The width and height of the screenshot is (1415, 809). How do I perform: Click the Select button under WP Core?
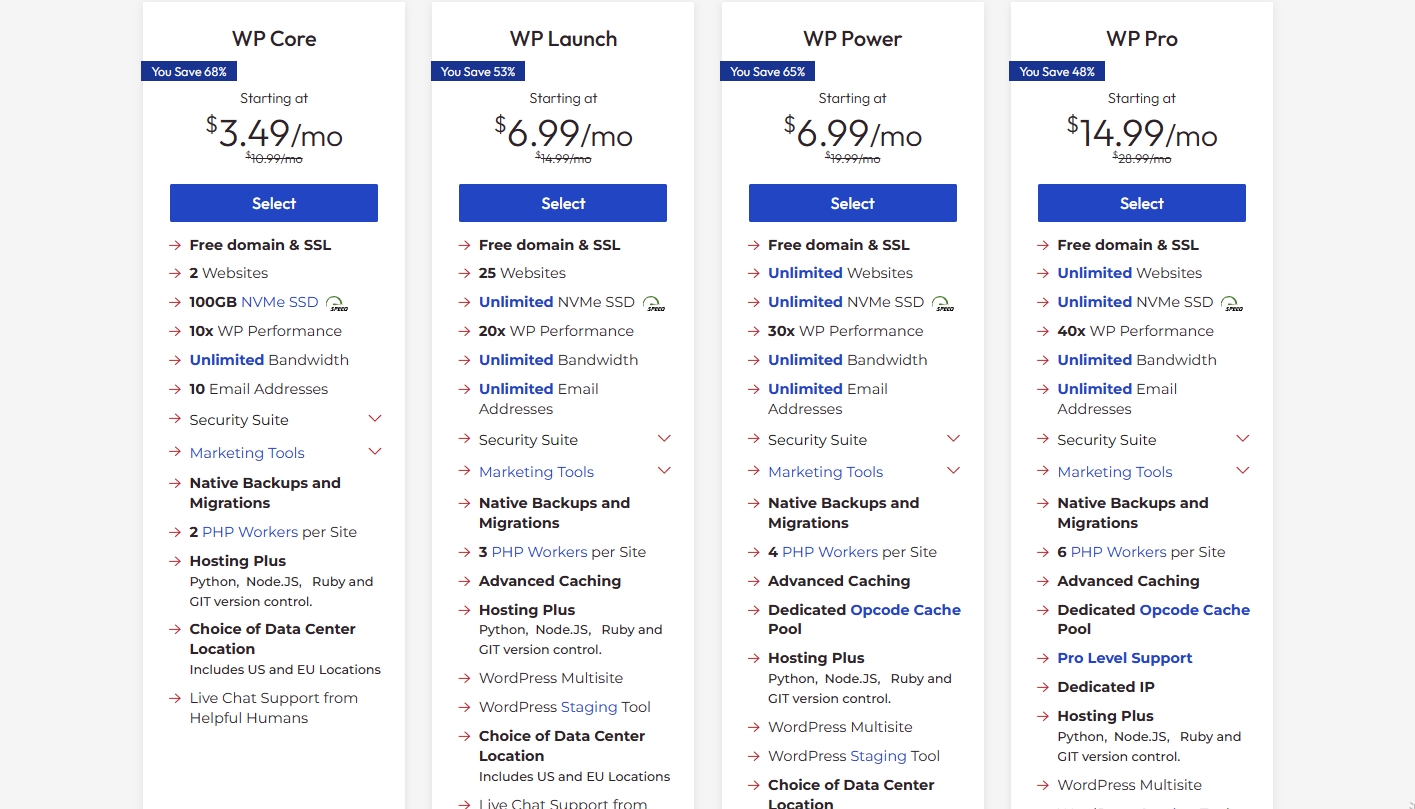click(x=273, y=203)
